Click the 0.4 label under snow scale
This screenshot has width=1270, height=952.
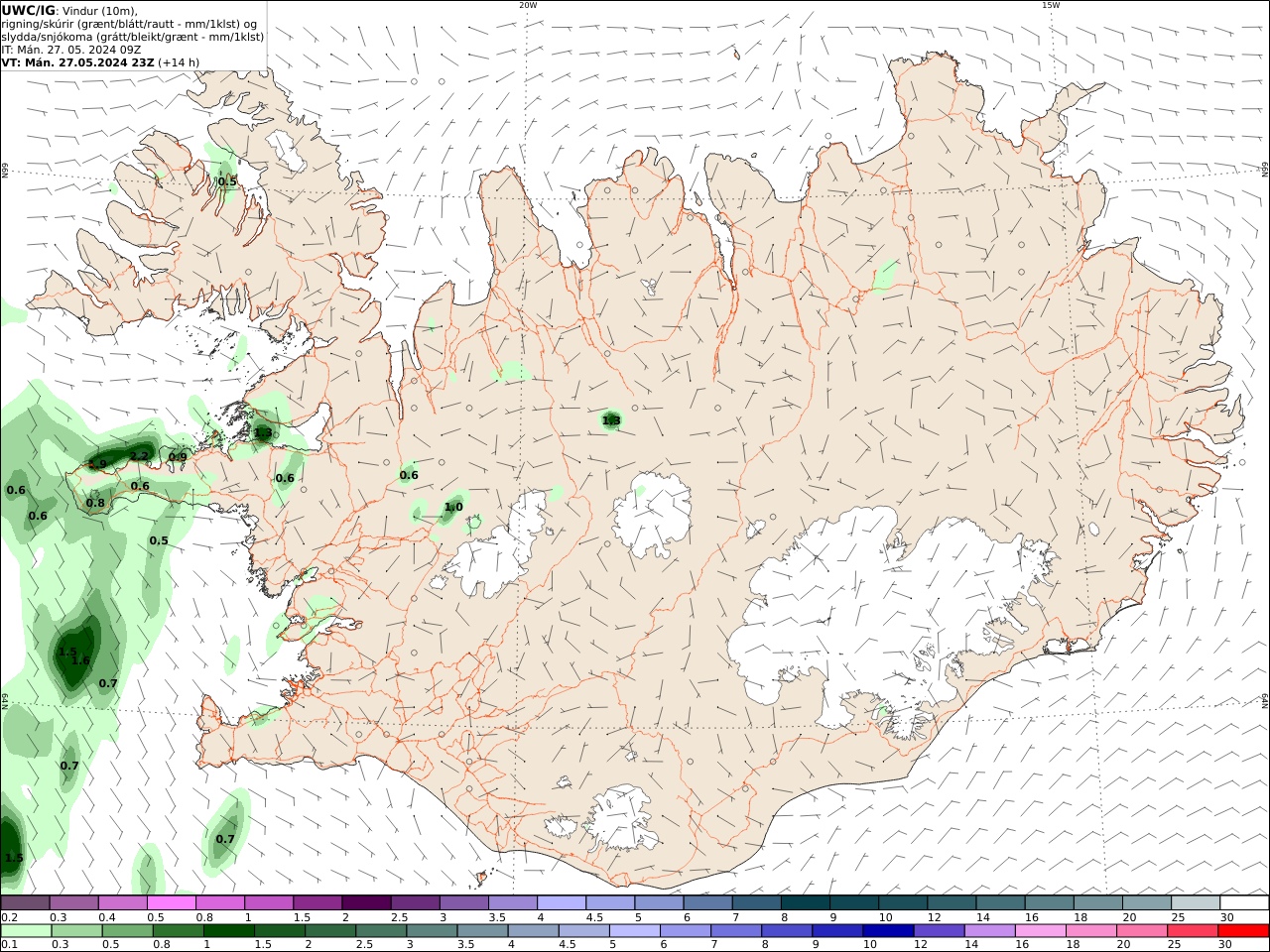pos(107,917)
